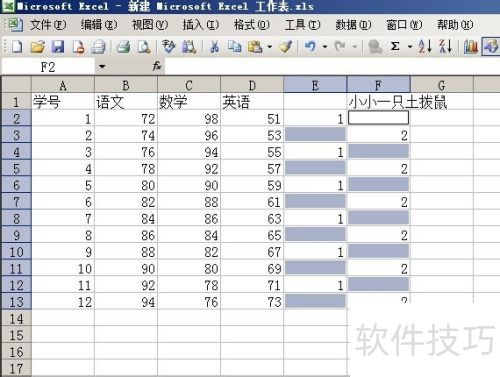500x377 pixels.
Task: Open Print Preview icon
Action: 144,47
